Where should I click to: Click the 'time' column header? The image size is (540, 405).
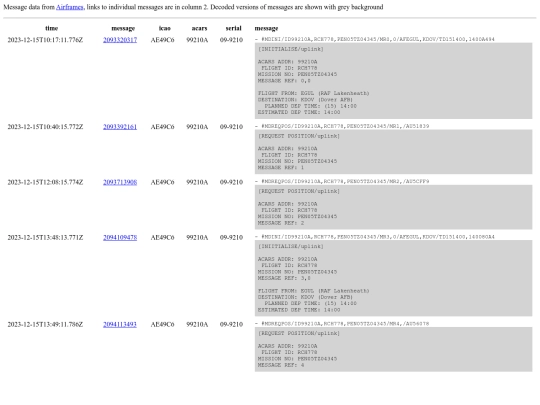[x=51, y=28]
